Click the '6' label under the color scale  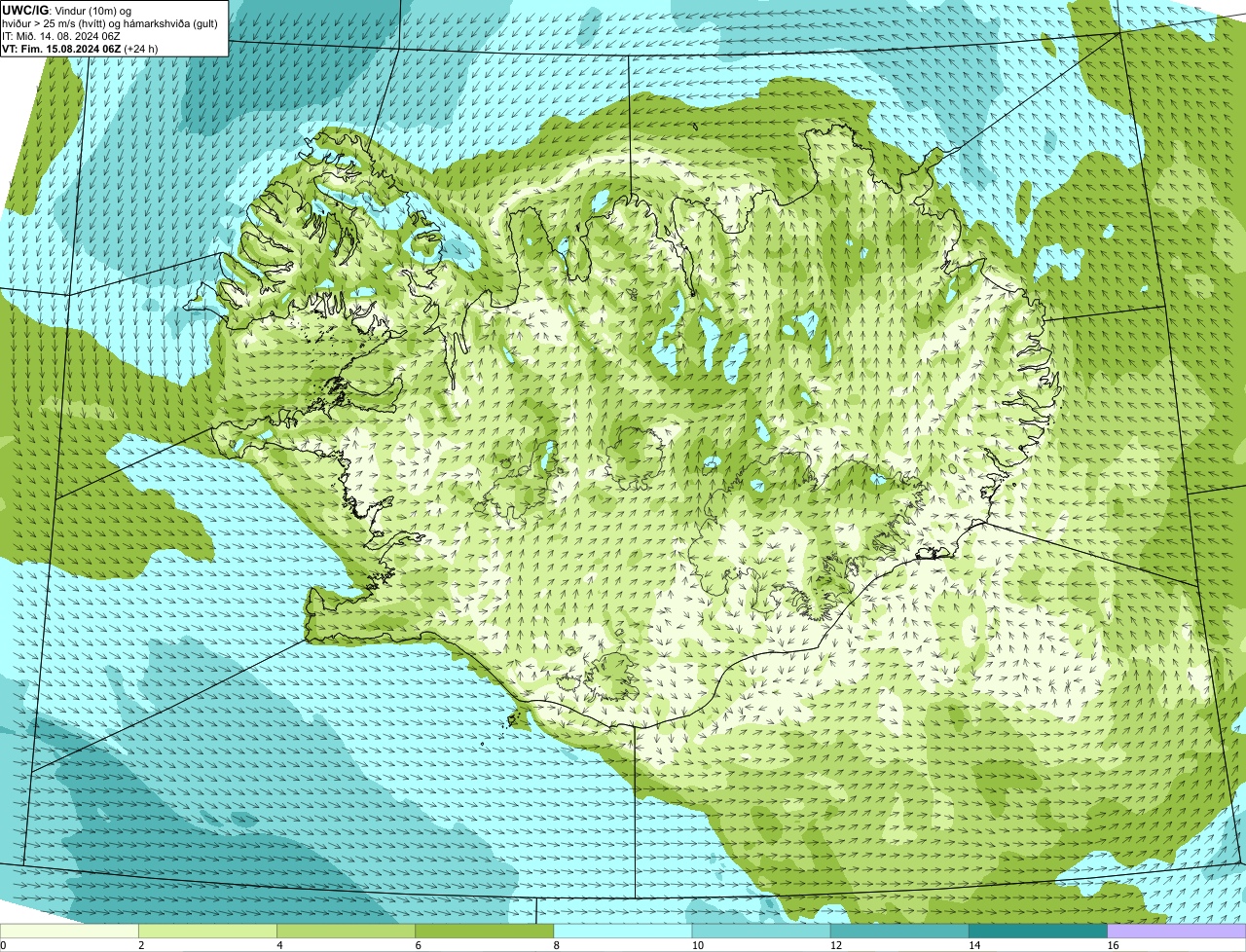coord(418,945)
